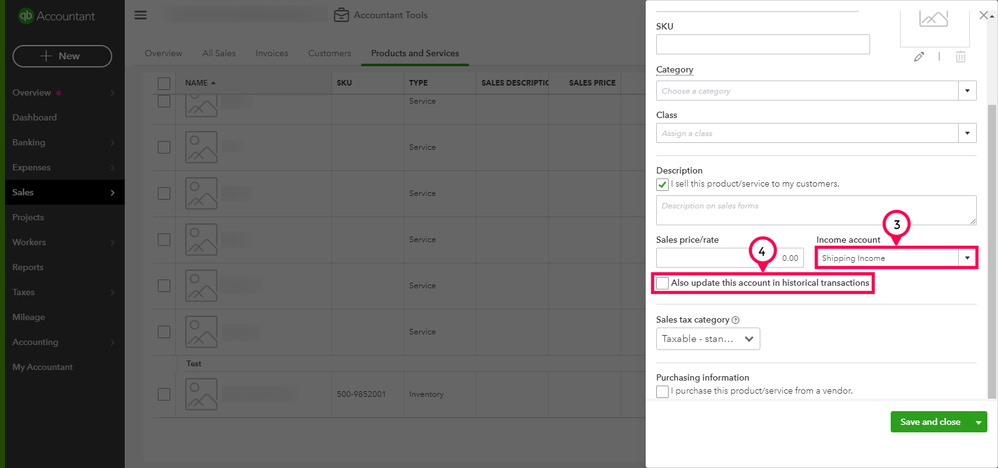This screenshot has height=468, width=998.
Task: Enable 'Also update this account in historical transactions'
Action: pos(663,284)
